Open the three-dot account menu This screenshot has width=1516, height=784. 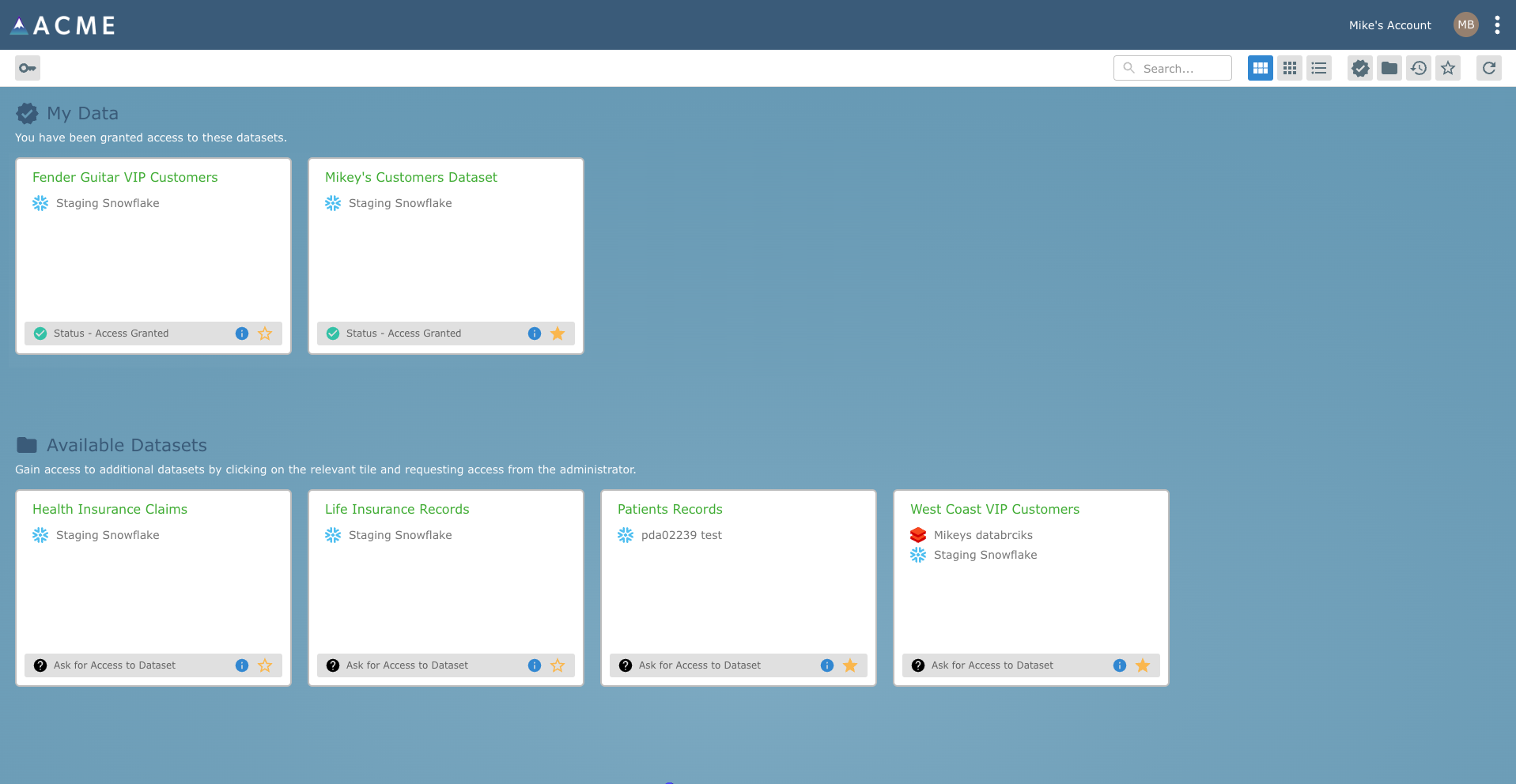pyautogui.click(x=1497, y=24)
